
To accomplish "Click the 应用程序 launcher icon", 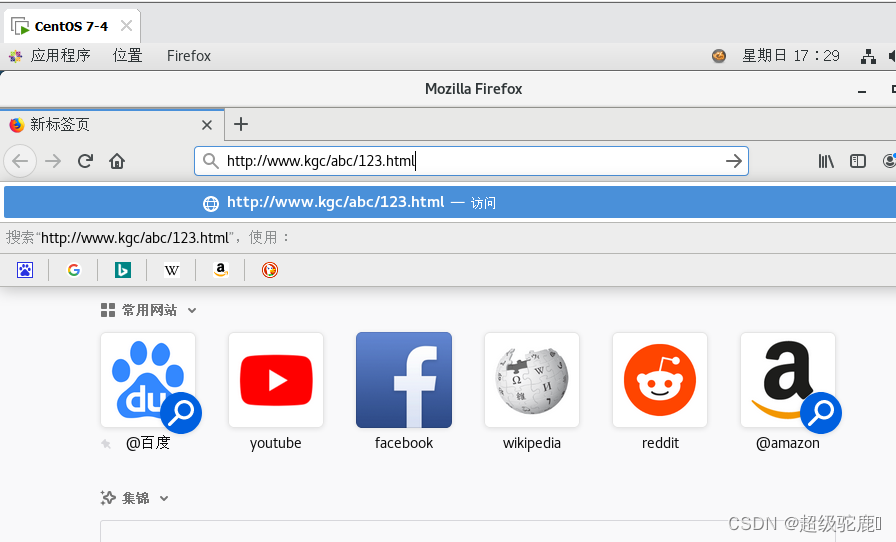I will click(15, 56).
